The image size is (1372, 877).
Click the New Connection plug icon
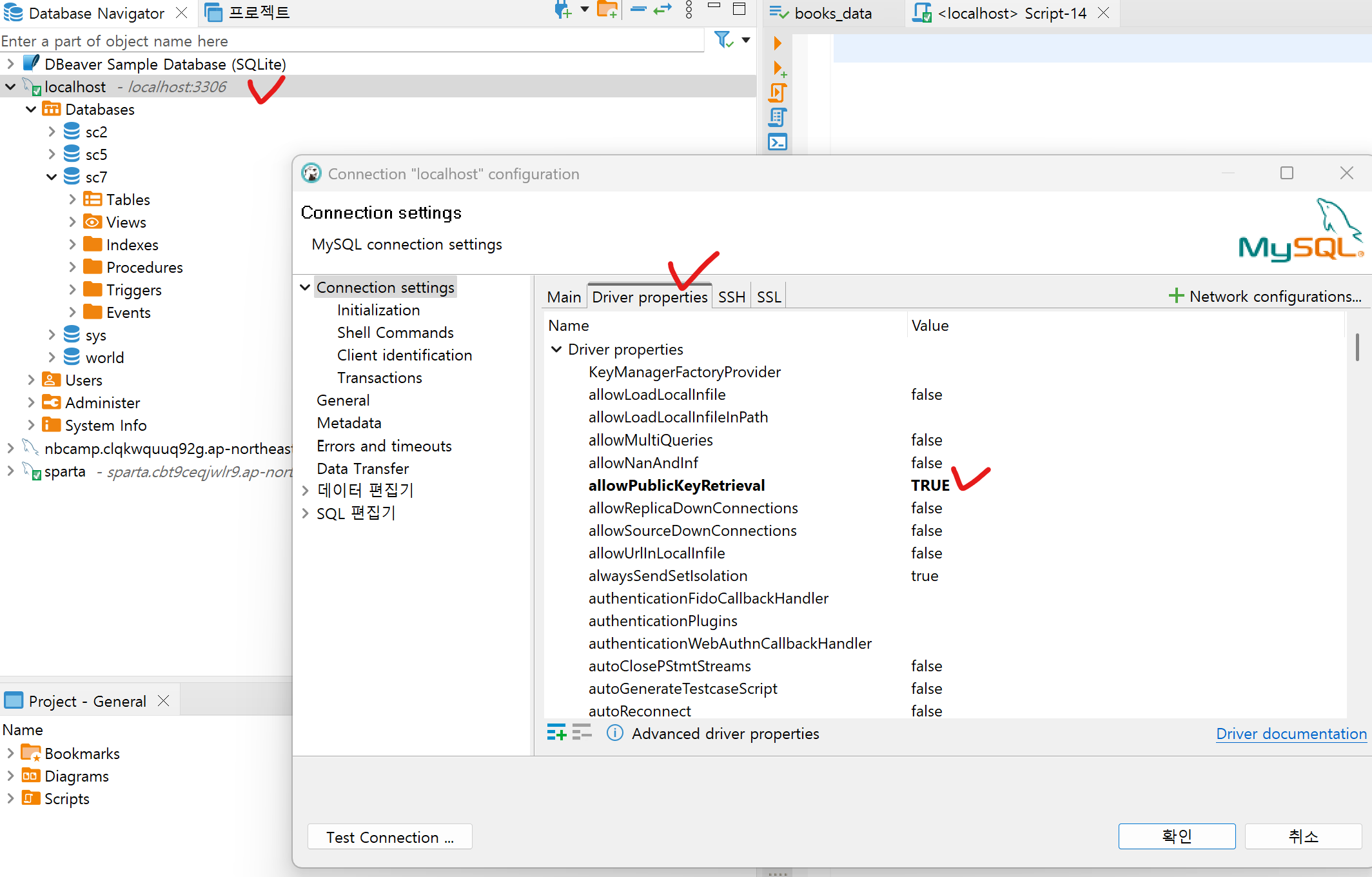tap(562, 11)
